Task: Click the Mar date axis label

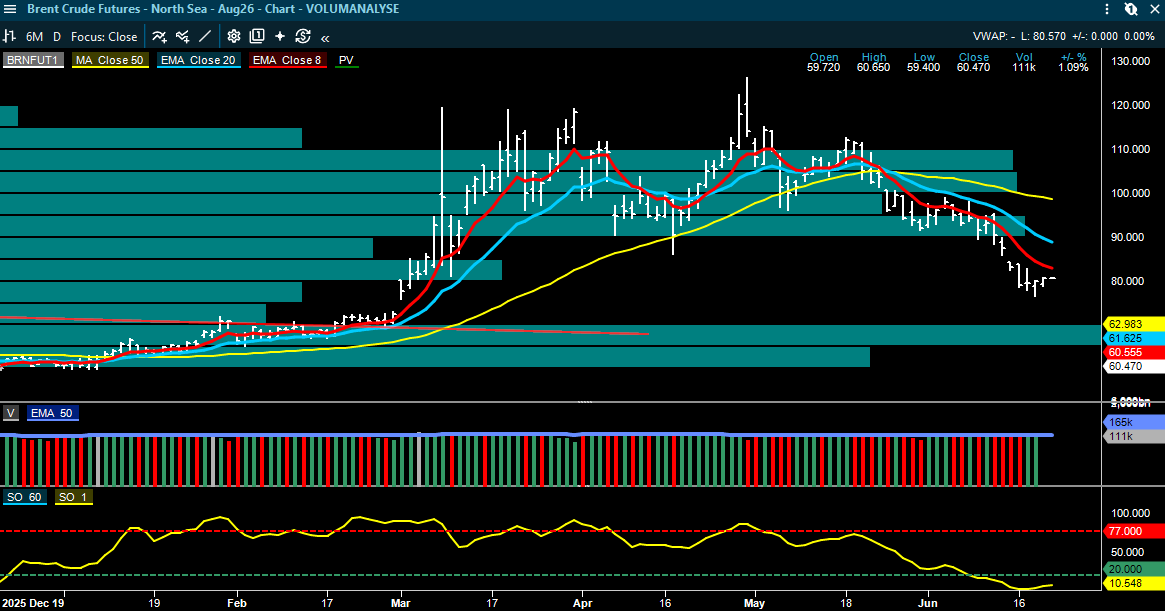Action: 400,603
